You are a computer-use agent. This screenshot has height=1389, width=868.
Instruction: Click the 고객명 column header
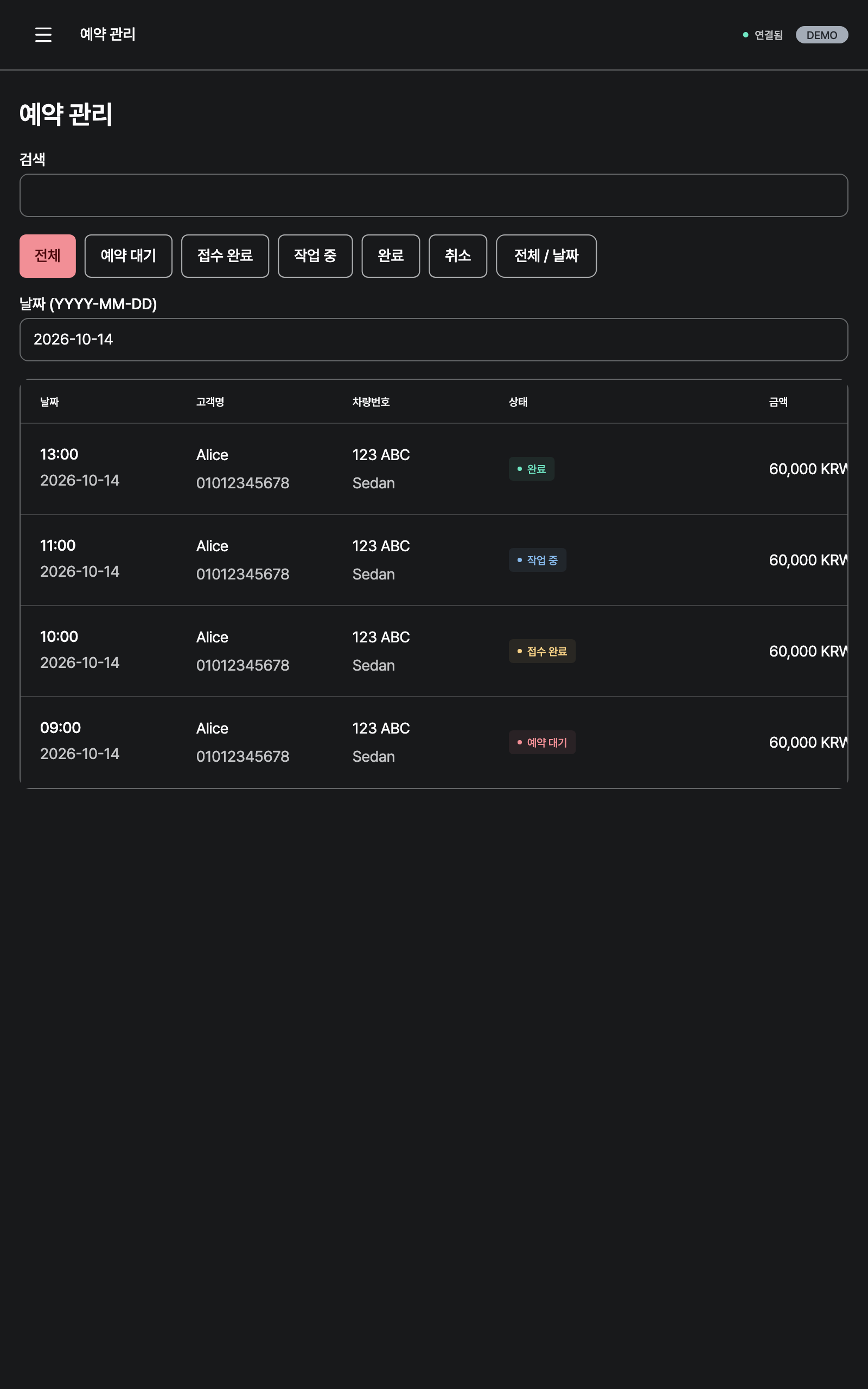pos(210,402)
